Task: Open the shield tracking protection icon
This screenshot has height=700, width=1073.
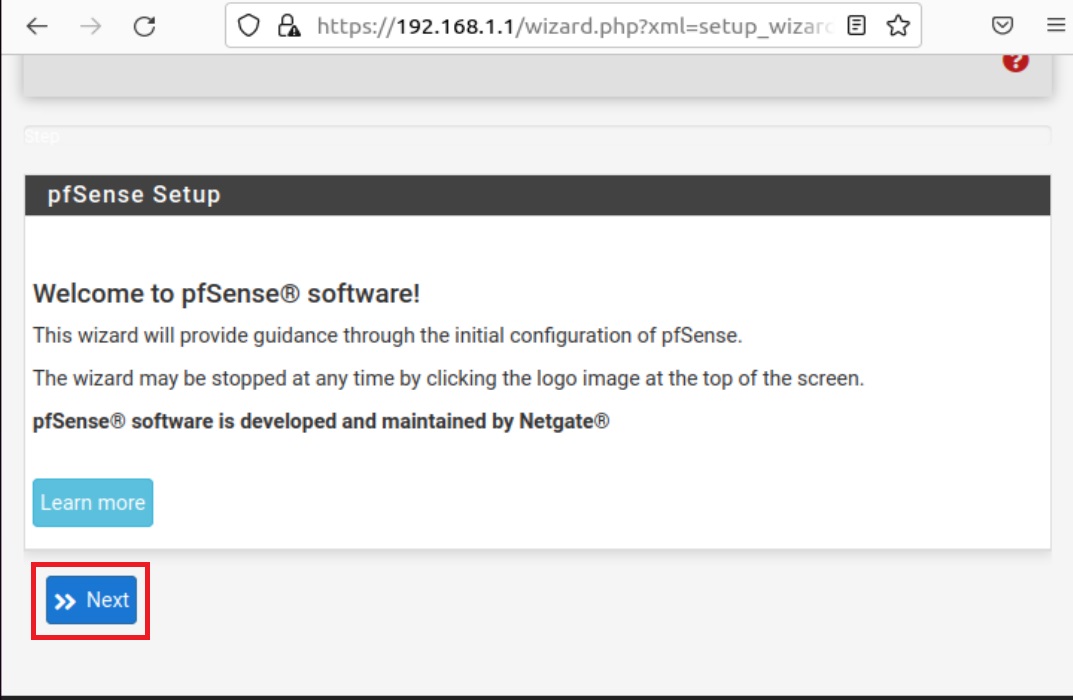Action: [x=248, y=26]
